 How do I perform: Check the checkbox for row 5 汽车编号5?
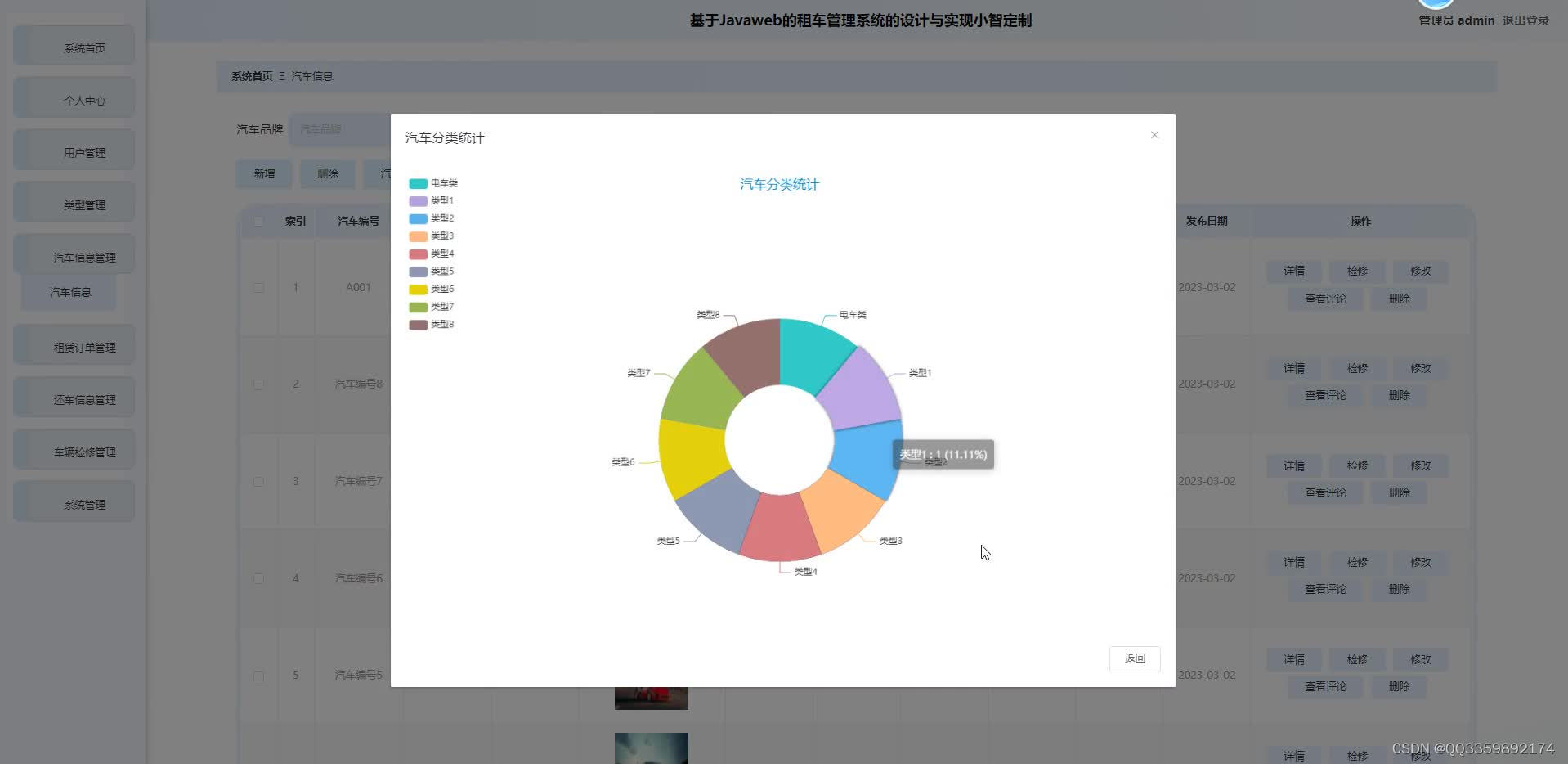tap(258, 676)
